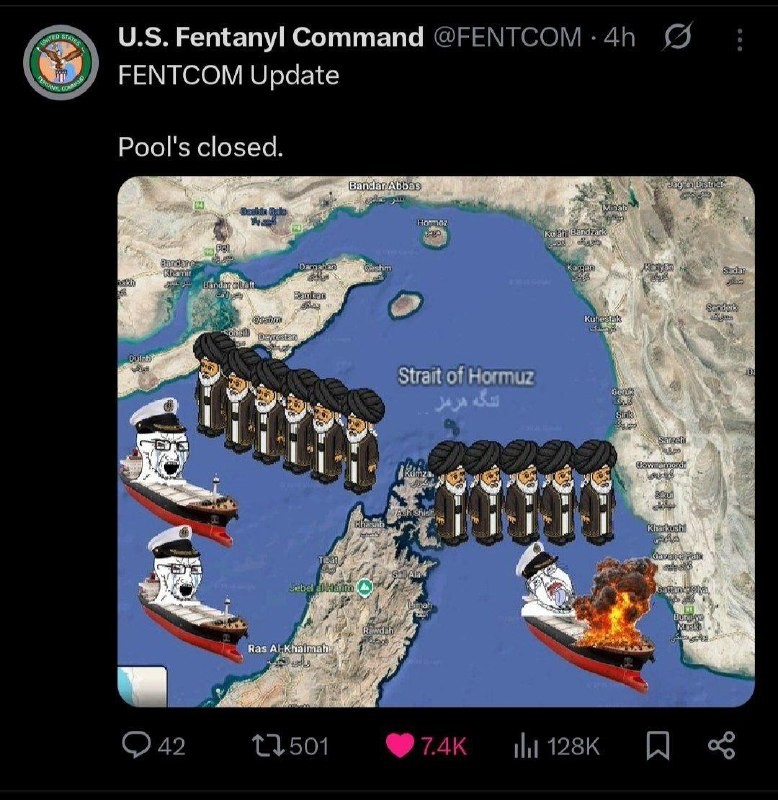This screenshot has height=800, width=778.
Task: Open the U.S. Fentanyl Command display name
Action: [x=270, y=37]
